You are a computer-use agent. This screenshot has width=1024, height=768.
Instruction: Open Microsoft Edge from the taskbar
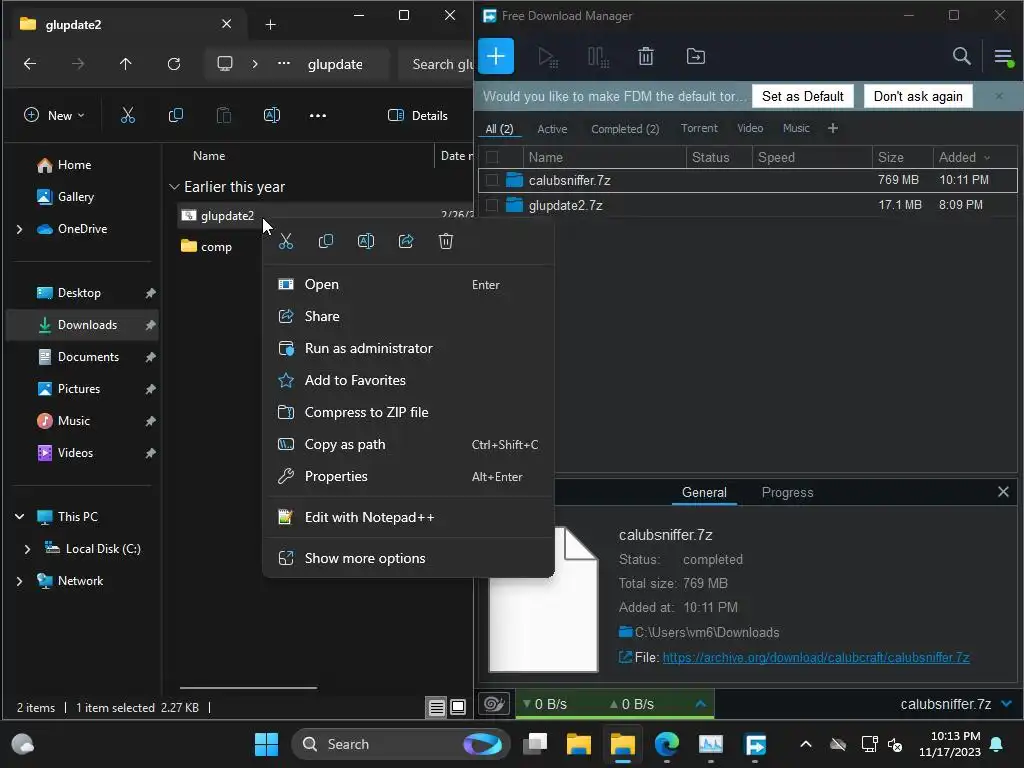pos(667,744)
